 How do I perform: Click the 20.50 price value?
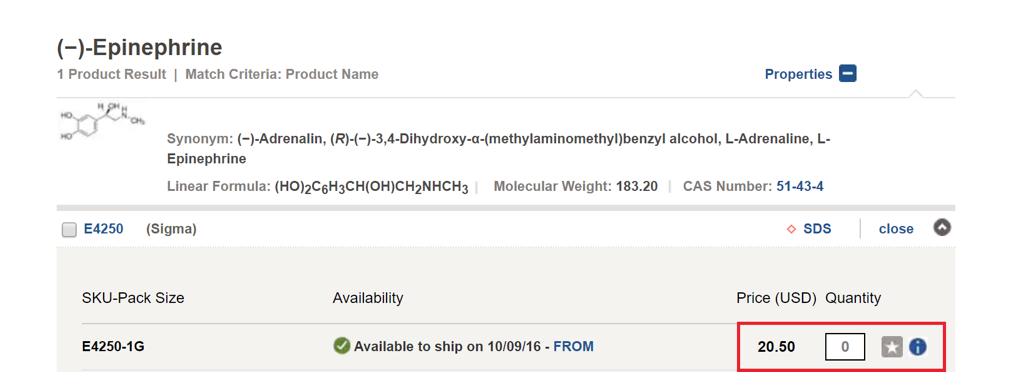[x=777, y=347]
